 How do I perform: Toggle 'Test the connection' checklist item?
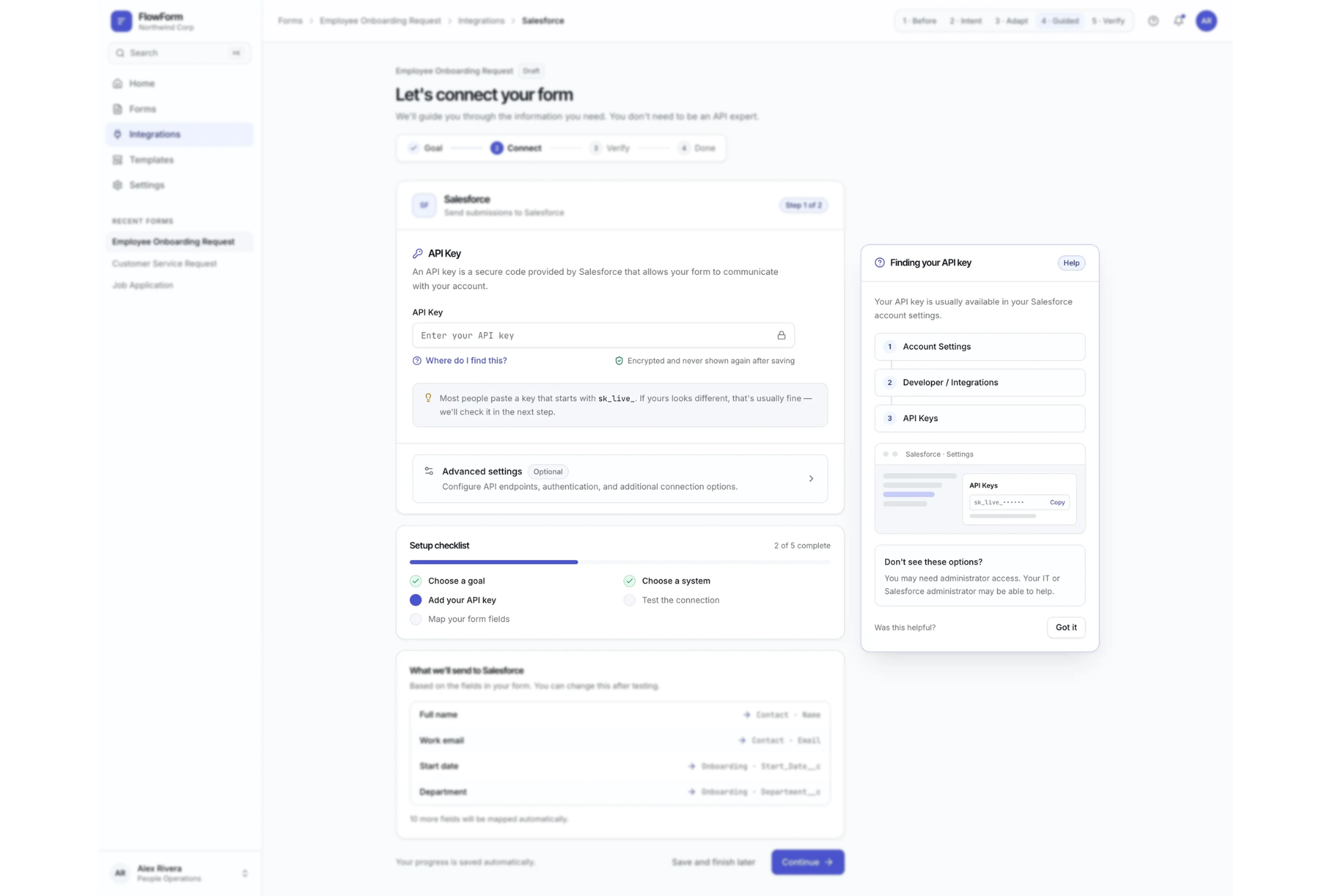tap(671, 600)
